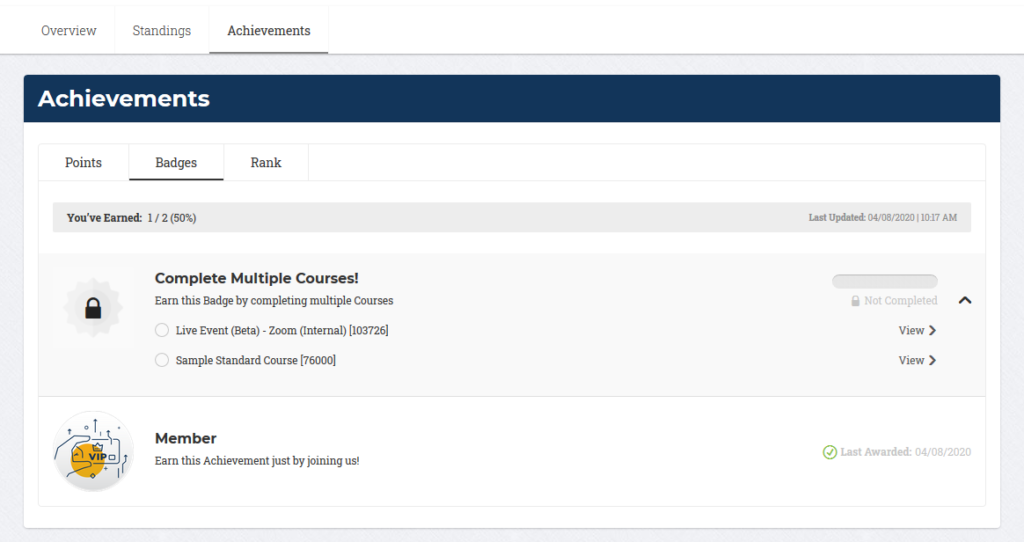
Task: Switch to the Standings tab
Action: click(161, 31)
